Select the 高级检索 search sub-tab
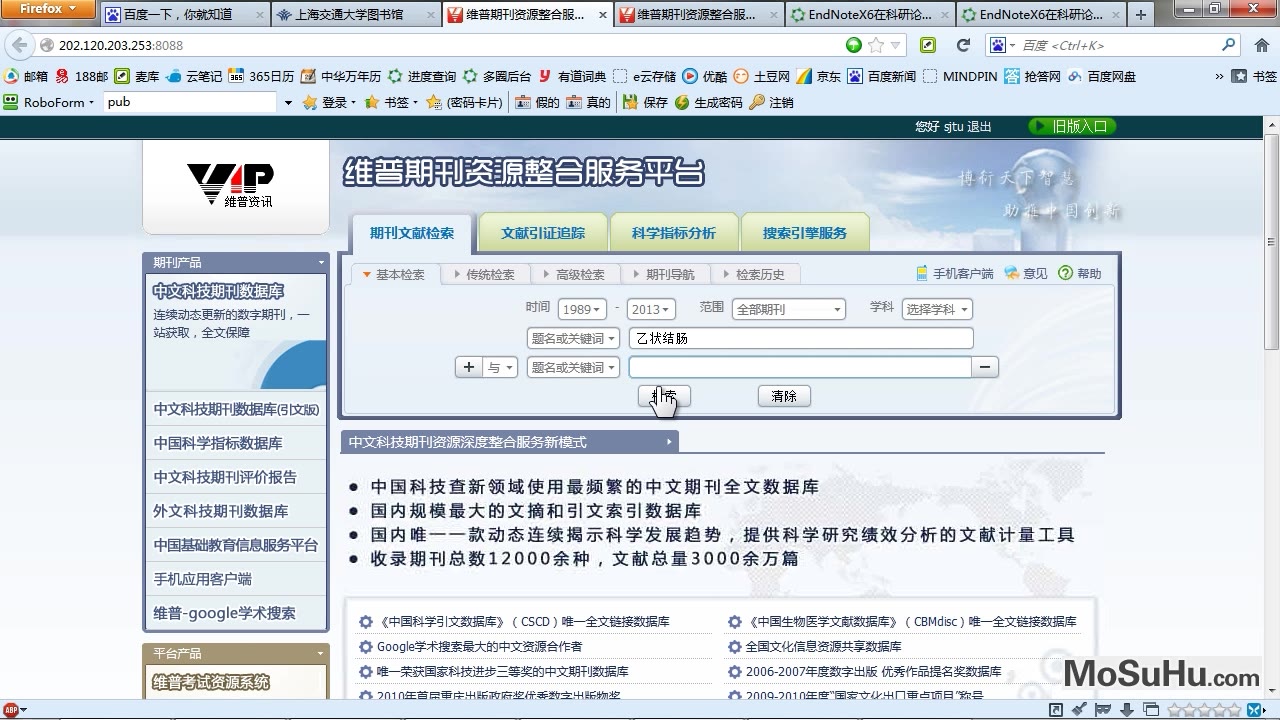 (574, 274)
